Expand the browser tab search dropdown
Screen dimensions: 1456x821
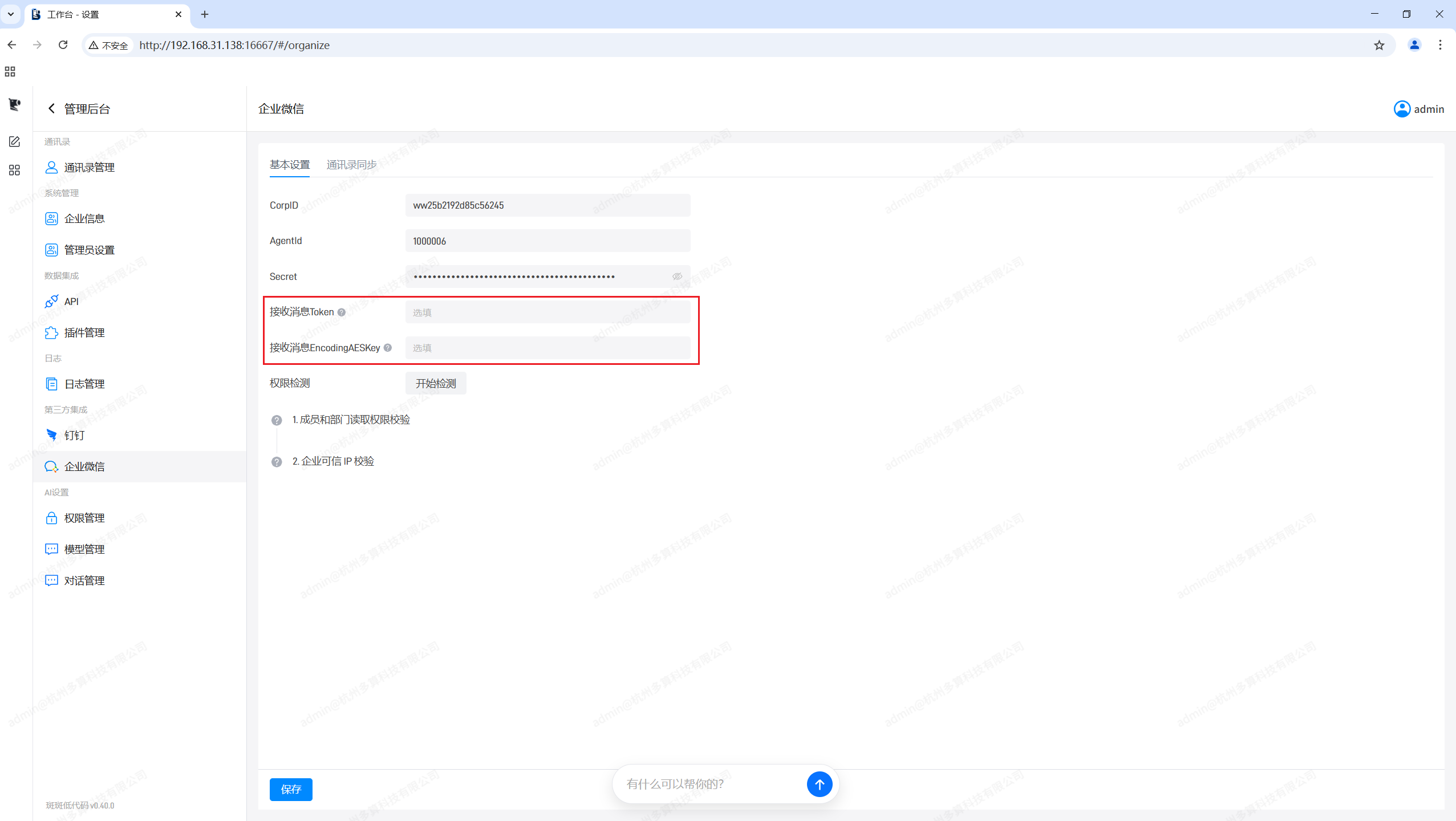tap(11, 14)
